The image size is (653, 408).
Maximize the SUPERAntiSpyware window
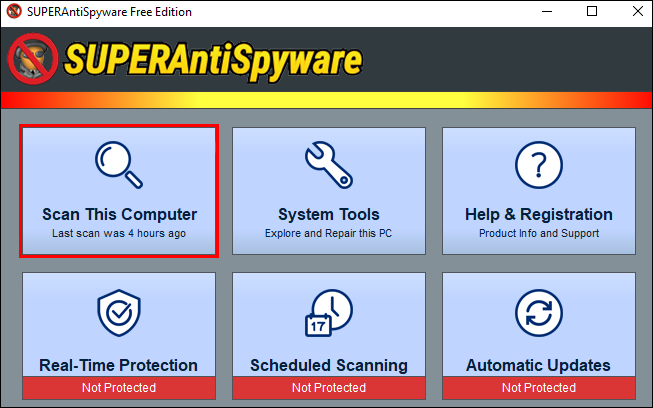pyautogui.click(x=592, y=11)
